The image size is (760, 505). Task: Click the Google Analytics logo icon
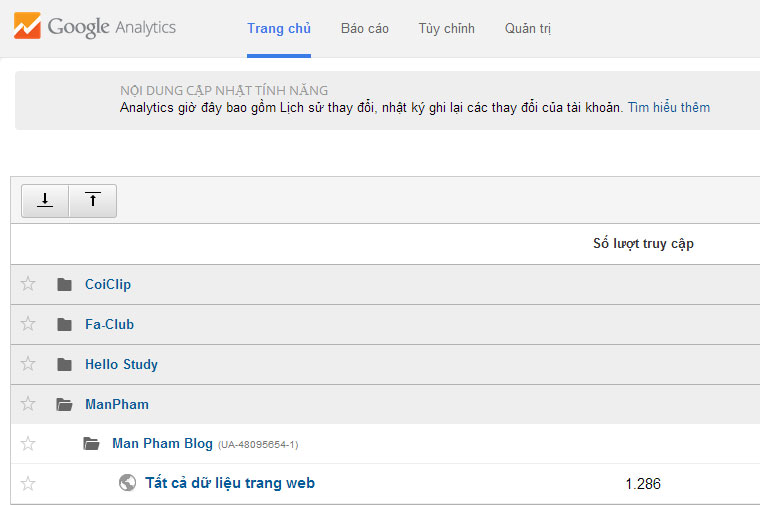[27, 26]
